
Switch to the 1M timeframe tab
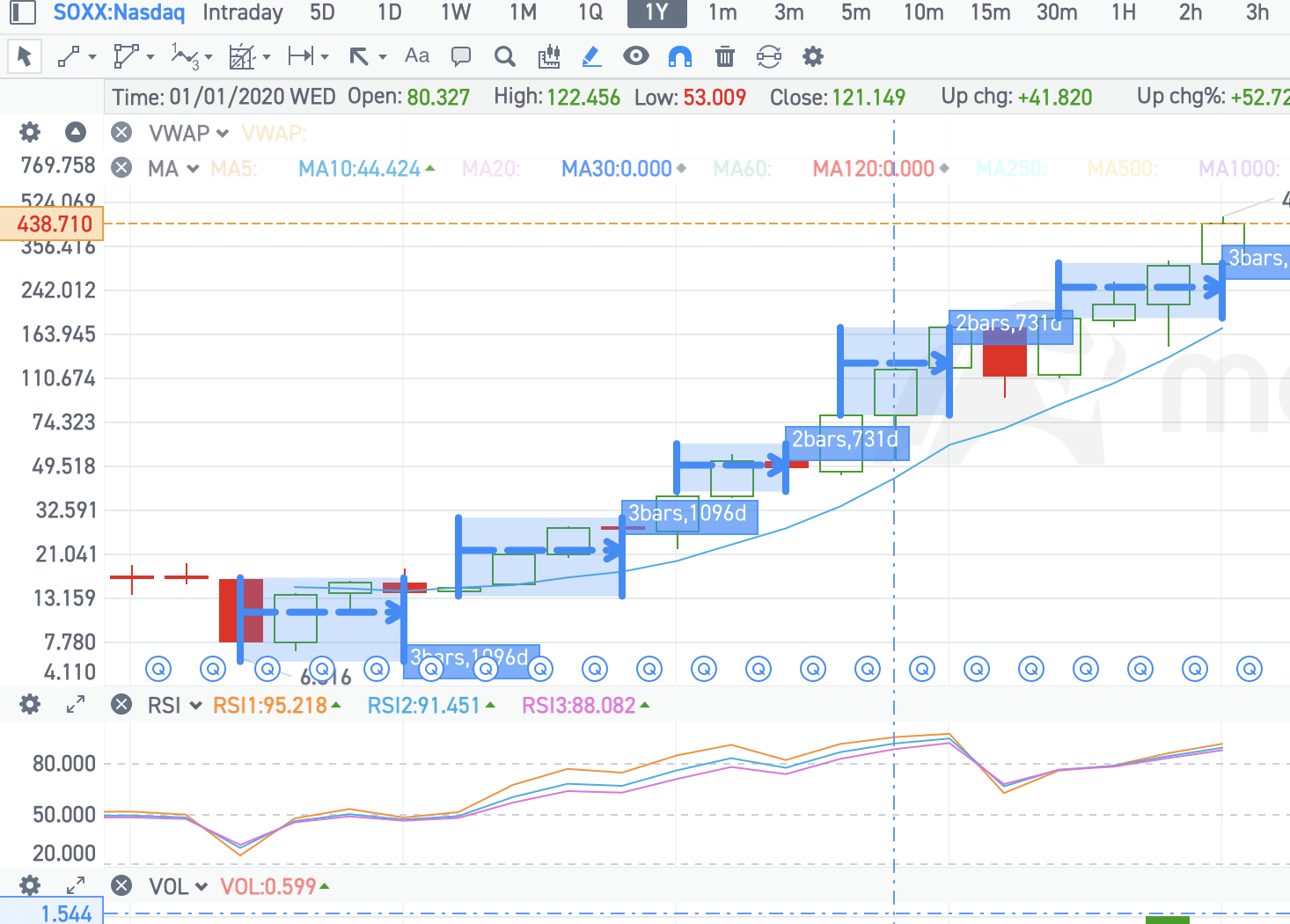[x=523, y=13]
